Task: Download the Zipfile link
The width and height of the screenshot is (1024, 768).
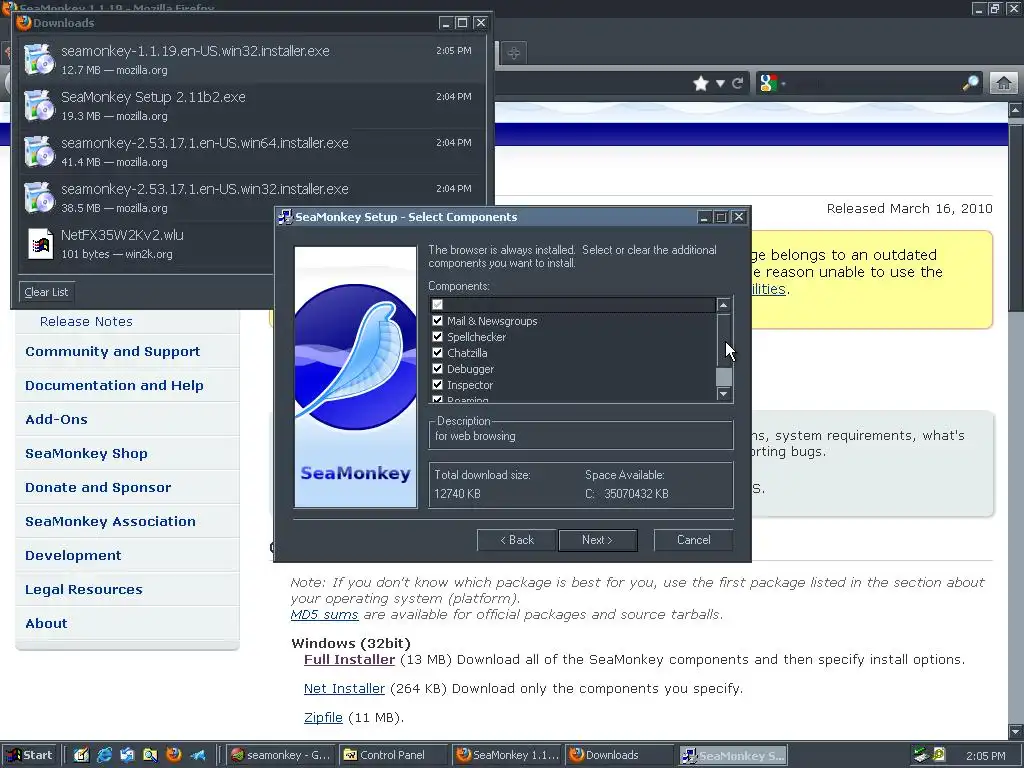Action: [x=323, y=717]
